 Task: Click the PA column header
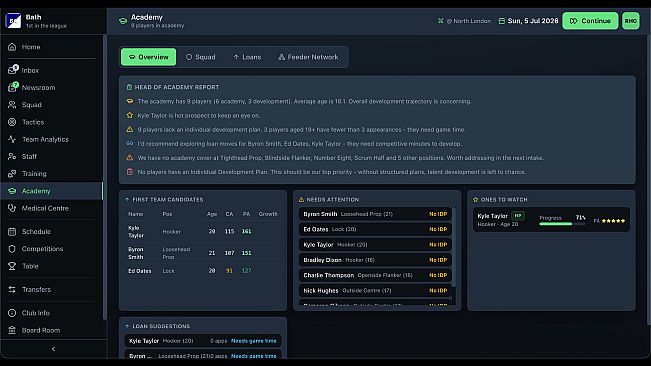pos(246,214)
